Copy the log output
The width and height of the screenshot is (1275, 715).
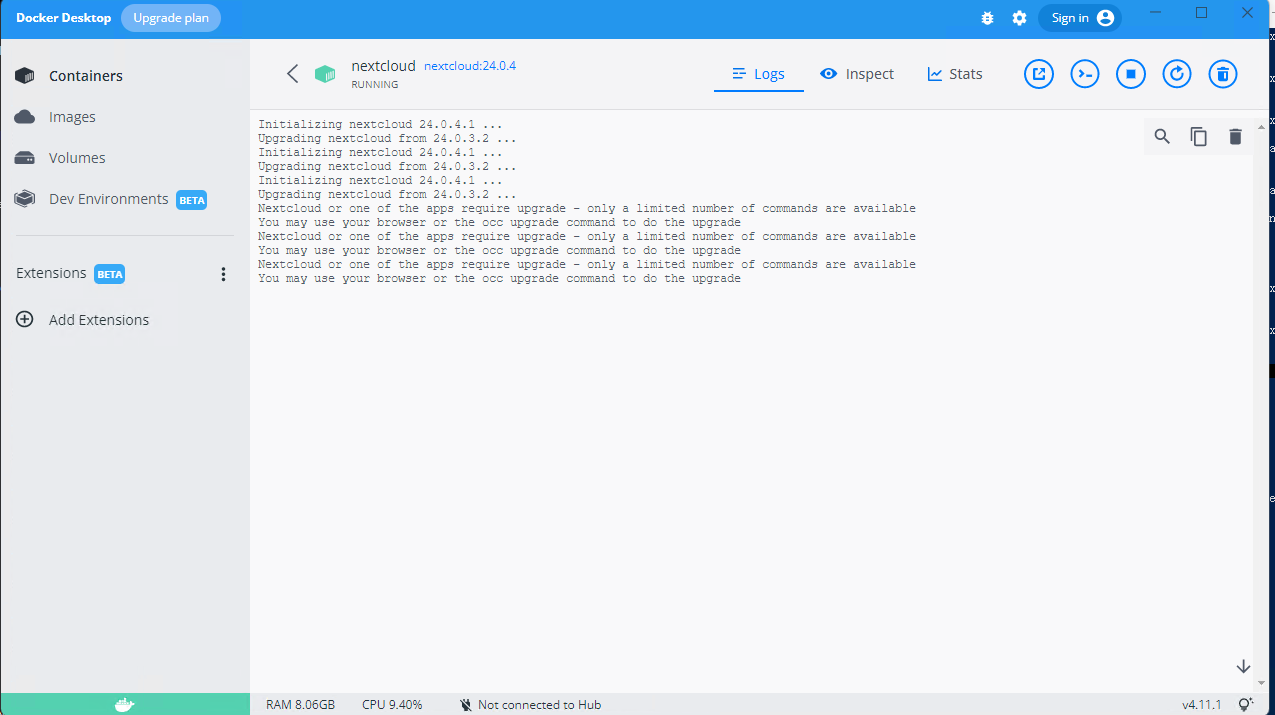[1198, 136]
